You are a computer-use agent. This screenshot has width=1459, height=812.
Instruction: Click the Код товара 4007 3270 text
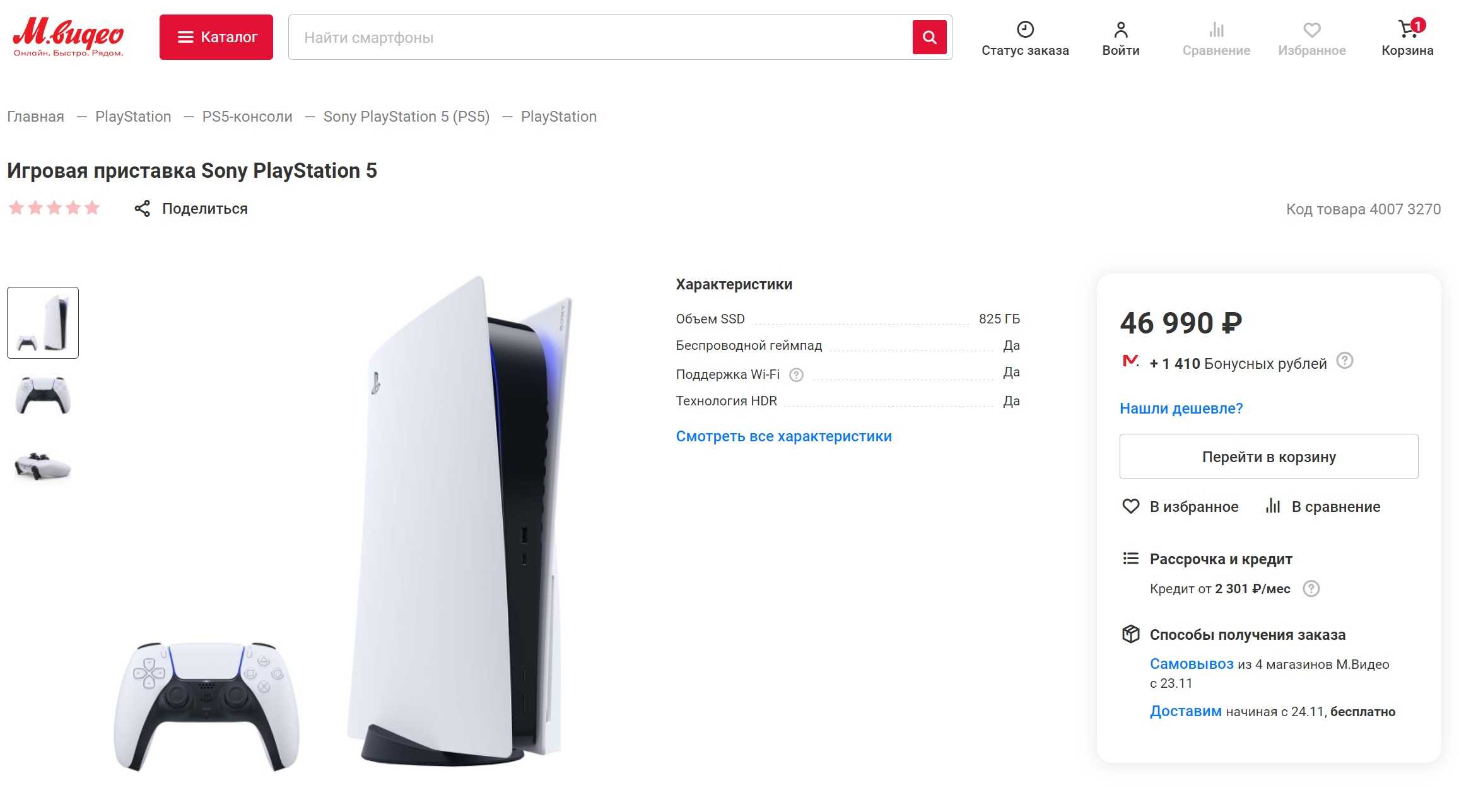click(1363, 209)
